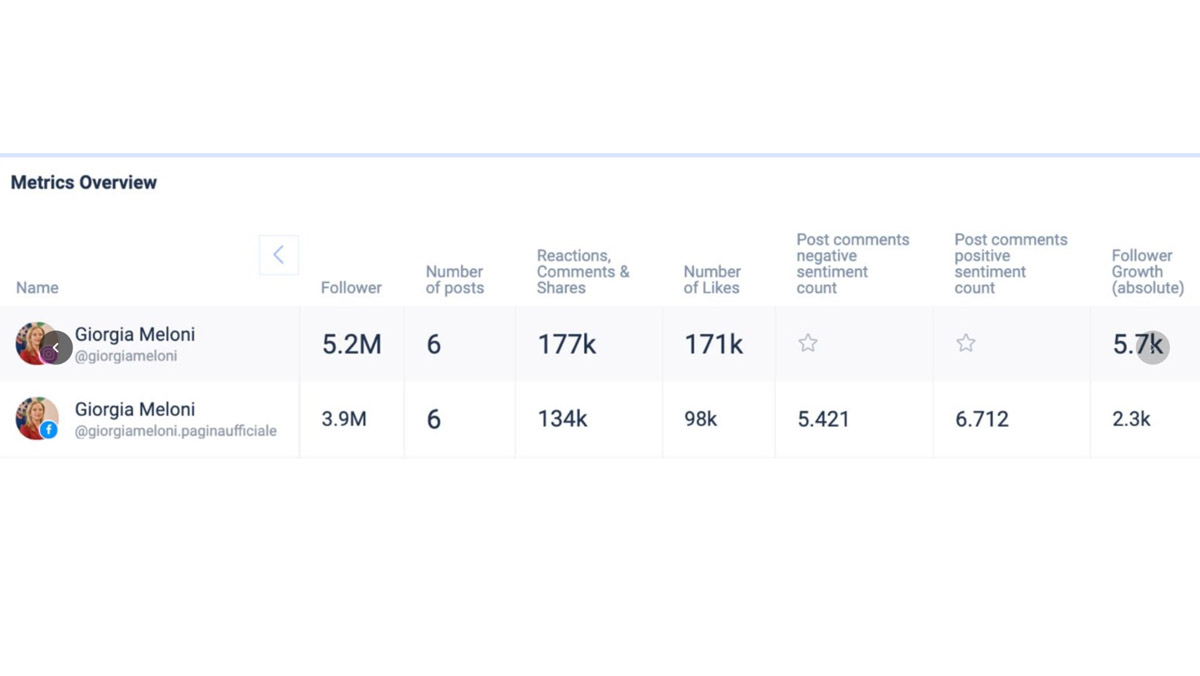Click the left chevron scroll button
Viewport: 1200px width, 676px height.
(x=278, y=255)
